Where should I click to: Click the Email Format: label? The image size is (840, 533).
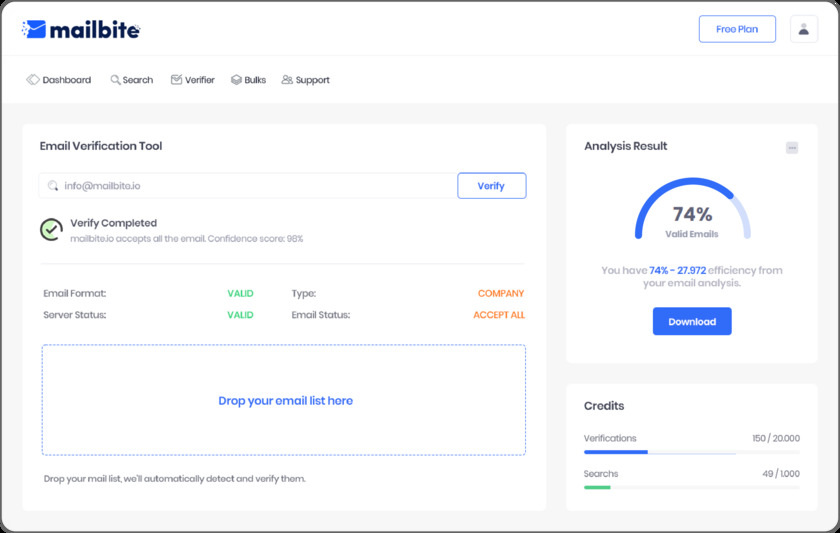click(x=75, y=294)
